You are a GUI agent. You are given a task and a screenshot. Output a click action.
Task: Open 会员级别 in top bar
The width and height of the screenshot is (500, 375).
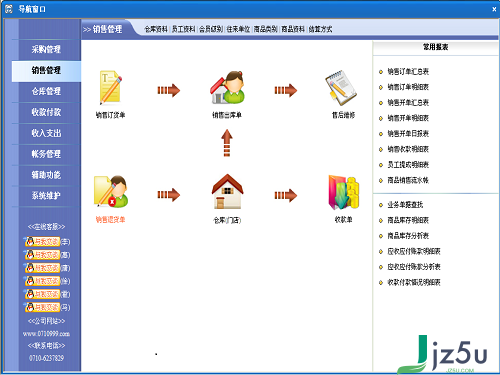[211, 29]
